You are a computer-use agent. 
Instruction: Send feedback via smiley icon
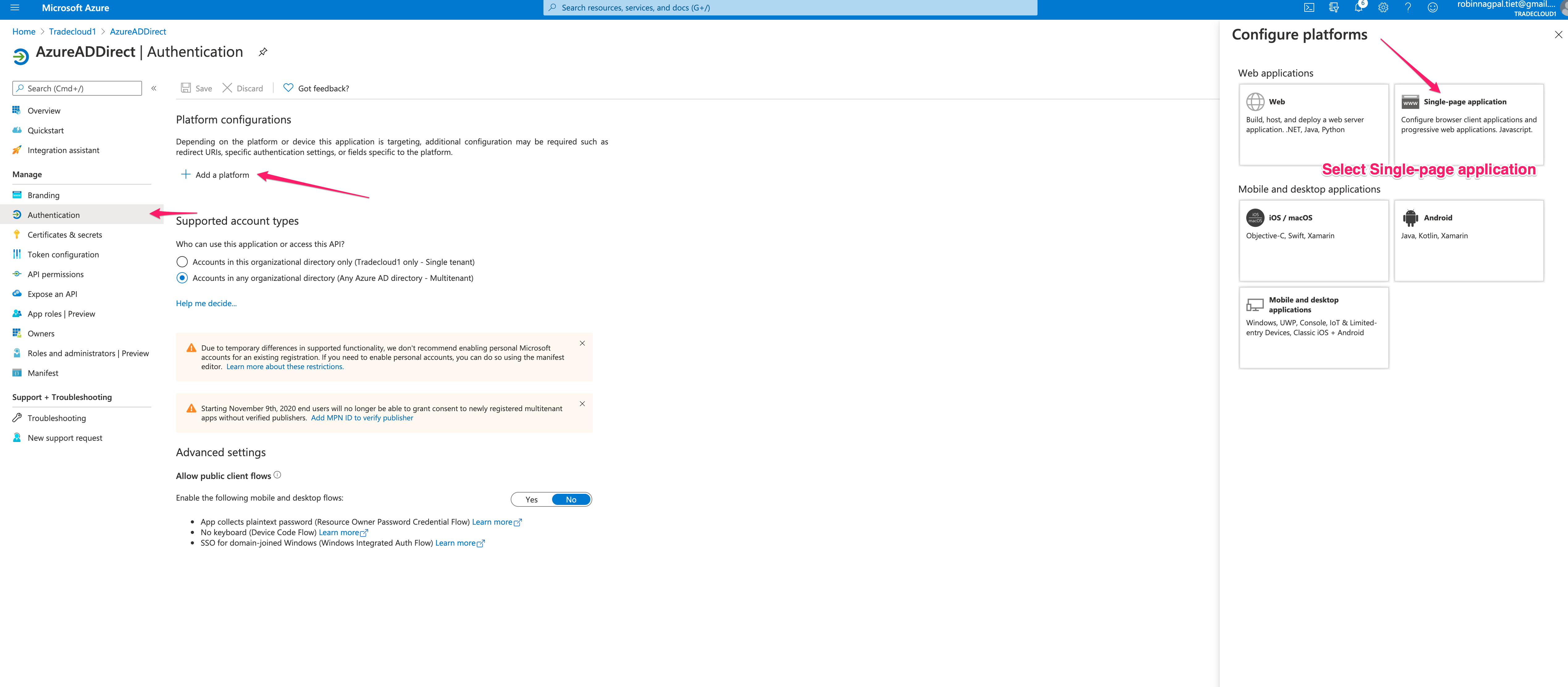click(x=1433, y=8)
